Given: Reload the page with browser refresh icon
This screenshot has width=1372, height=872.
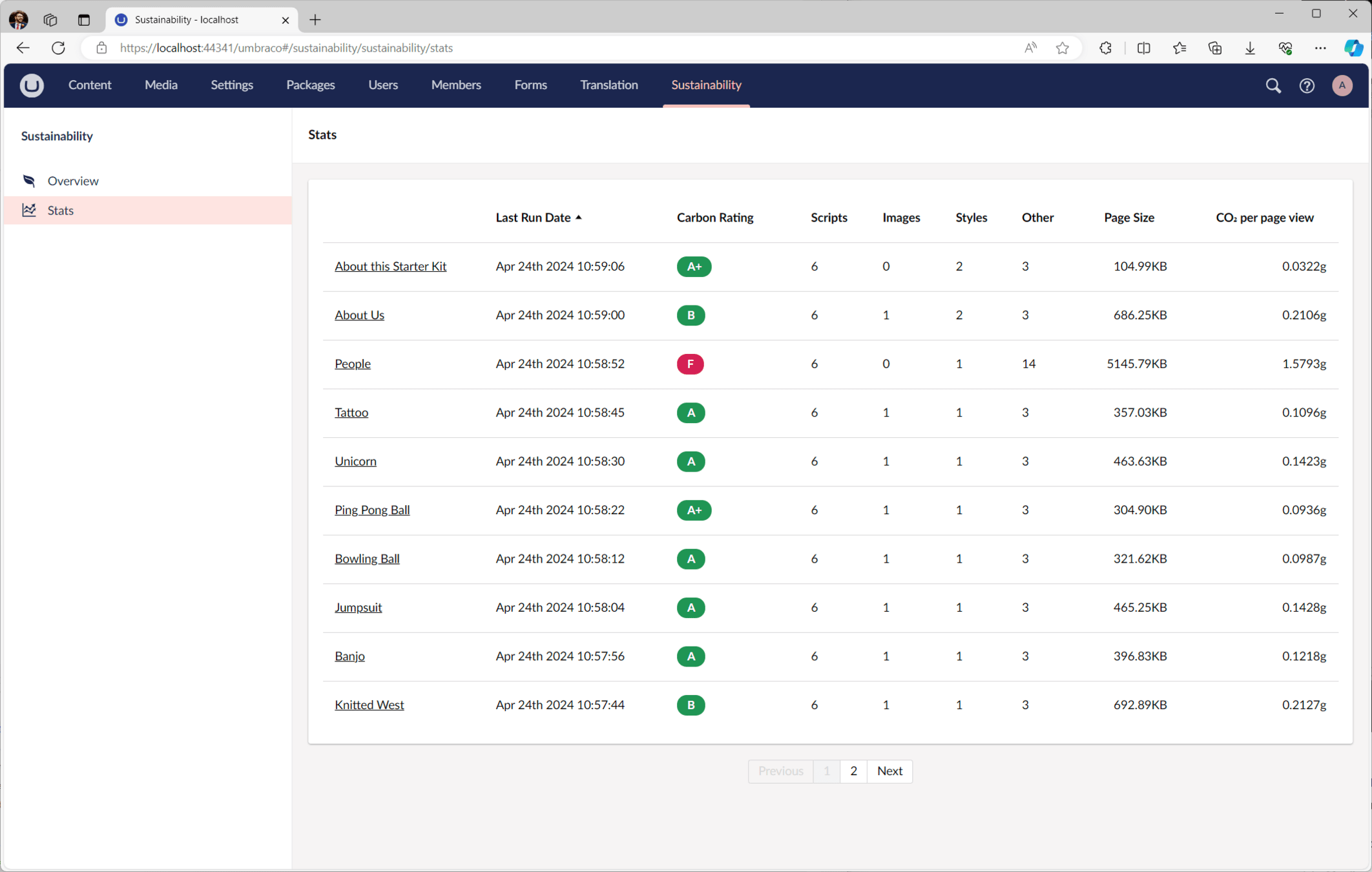Looking at the screenshot, I should 58,48.
